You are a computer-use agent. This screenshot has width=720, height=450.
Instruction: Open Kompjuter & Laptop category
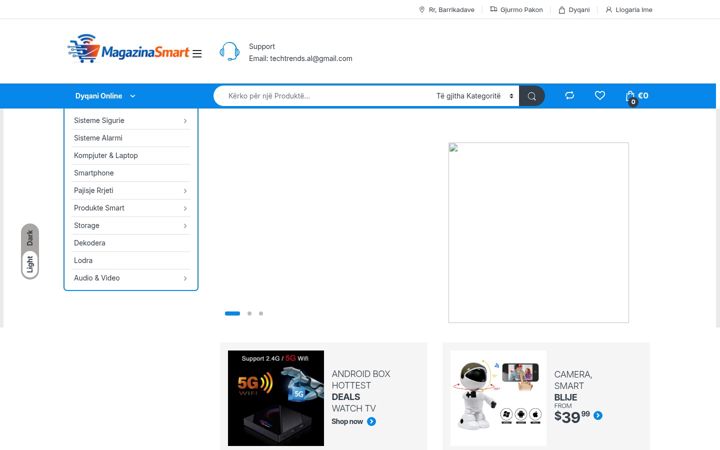click(106, 155)
